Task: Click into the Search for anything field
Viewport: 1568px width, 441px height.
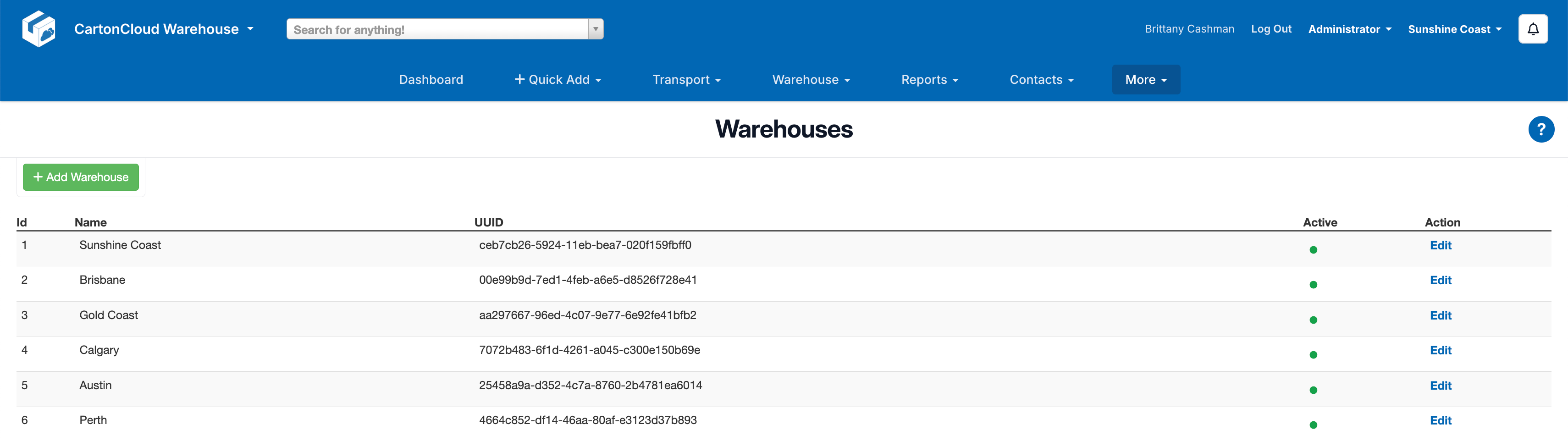Action: coord(437,29)
